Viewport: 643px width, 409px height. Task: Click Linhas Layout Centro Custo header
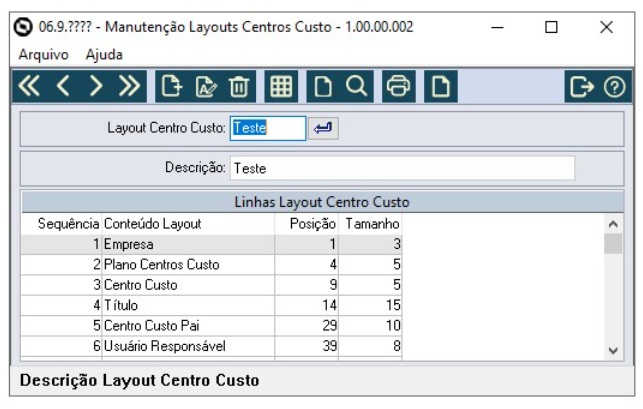(322, 202)
